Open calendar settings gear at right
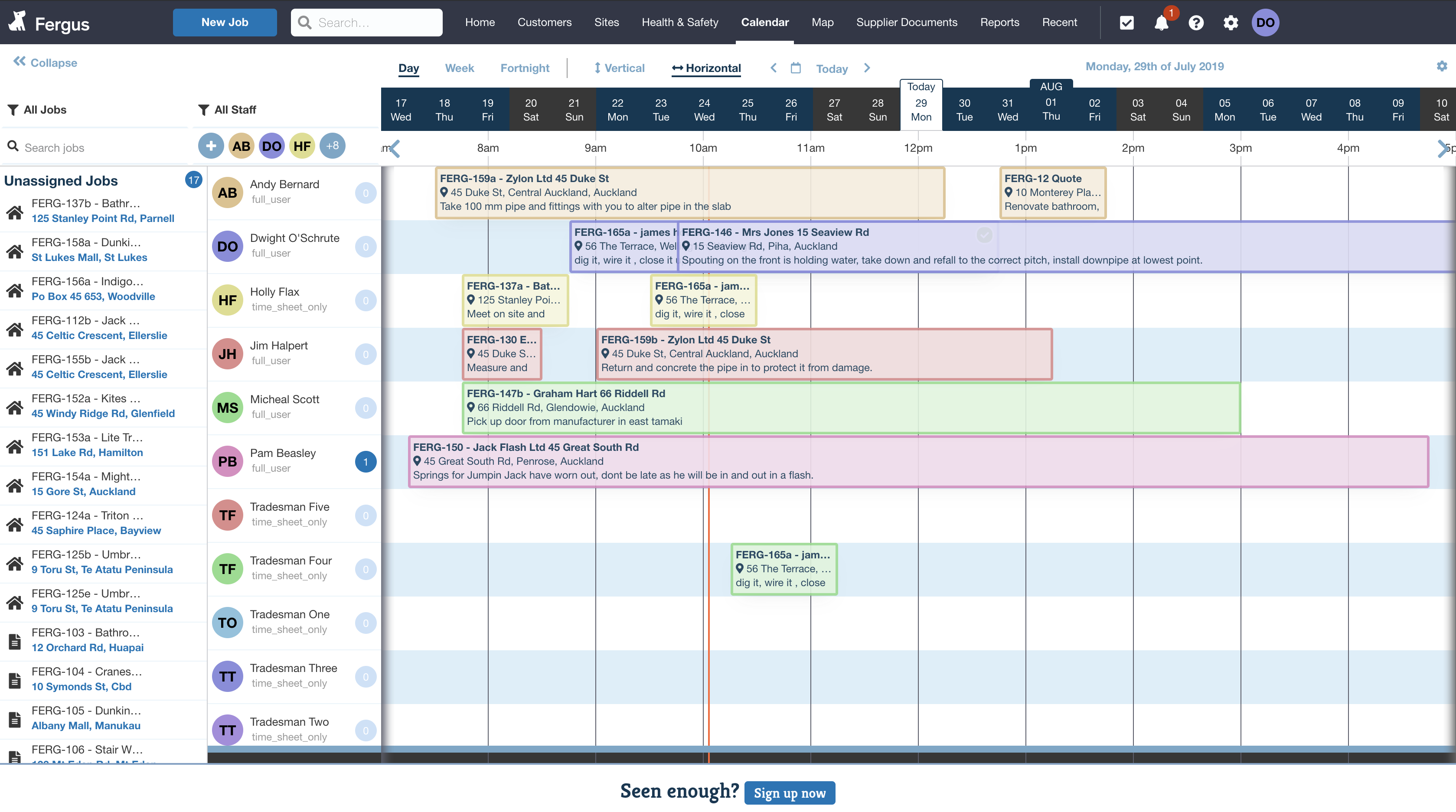Screen dimensions: 1456x812 [x=1442, y=66]
